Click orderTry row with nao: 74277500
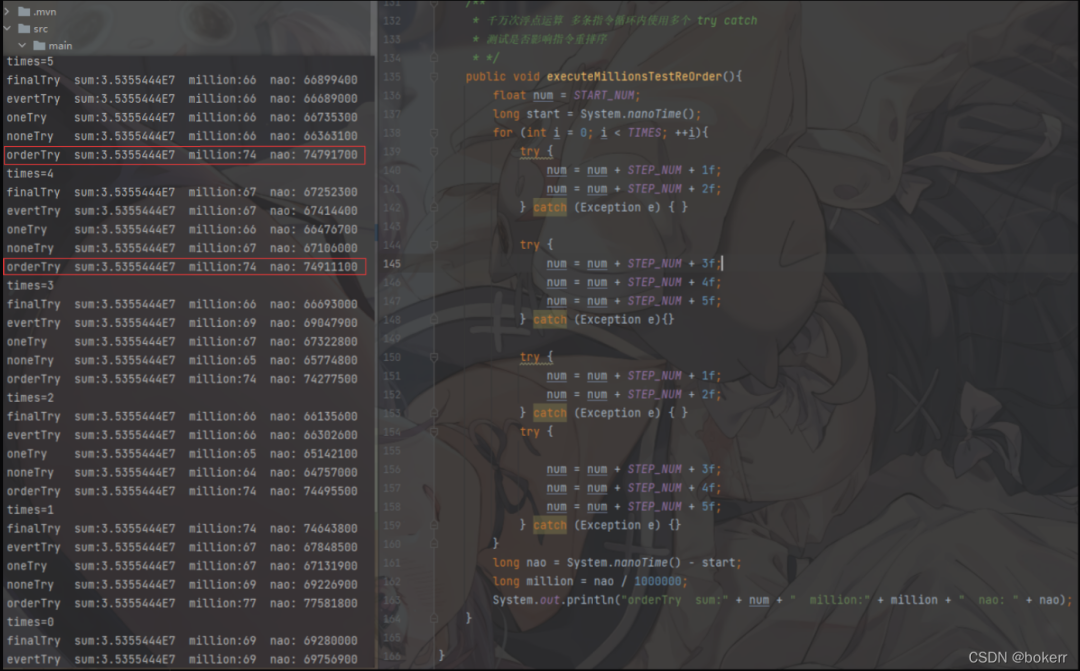The width and height of the screenshot is (1080, 671). point(182,379)
